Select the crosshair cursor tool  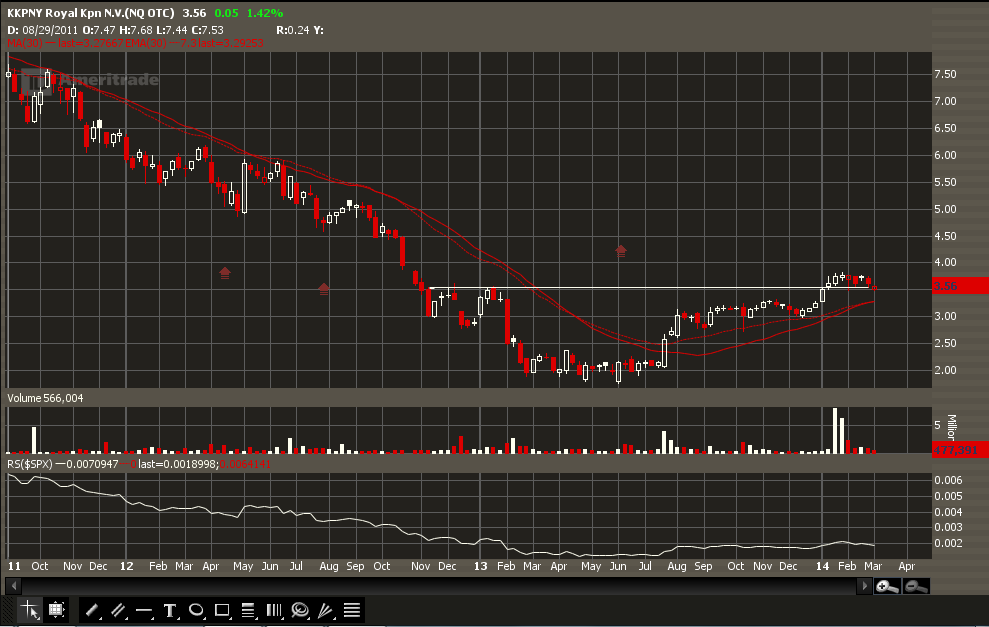(x=29, y=609)
